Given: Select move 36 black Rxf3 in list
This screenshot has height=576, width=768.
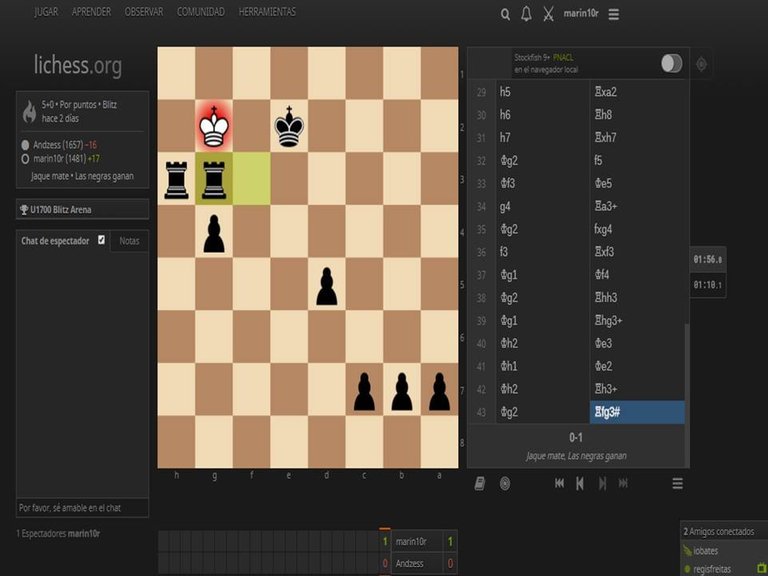Looking at the screenshot, I should click(x=609, y=252).
